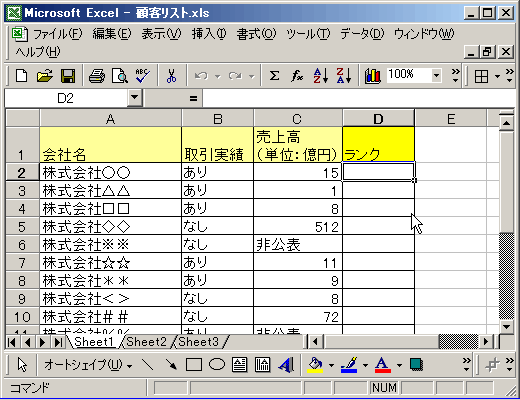Open Line Color dropdown arrow

(x=365, y=365)
